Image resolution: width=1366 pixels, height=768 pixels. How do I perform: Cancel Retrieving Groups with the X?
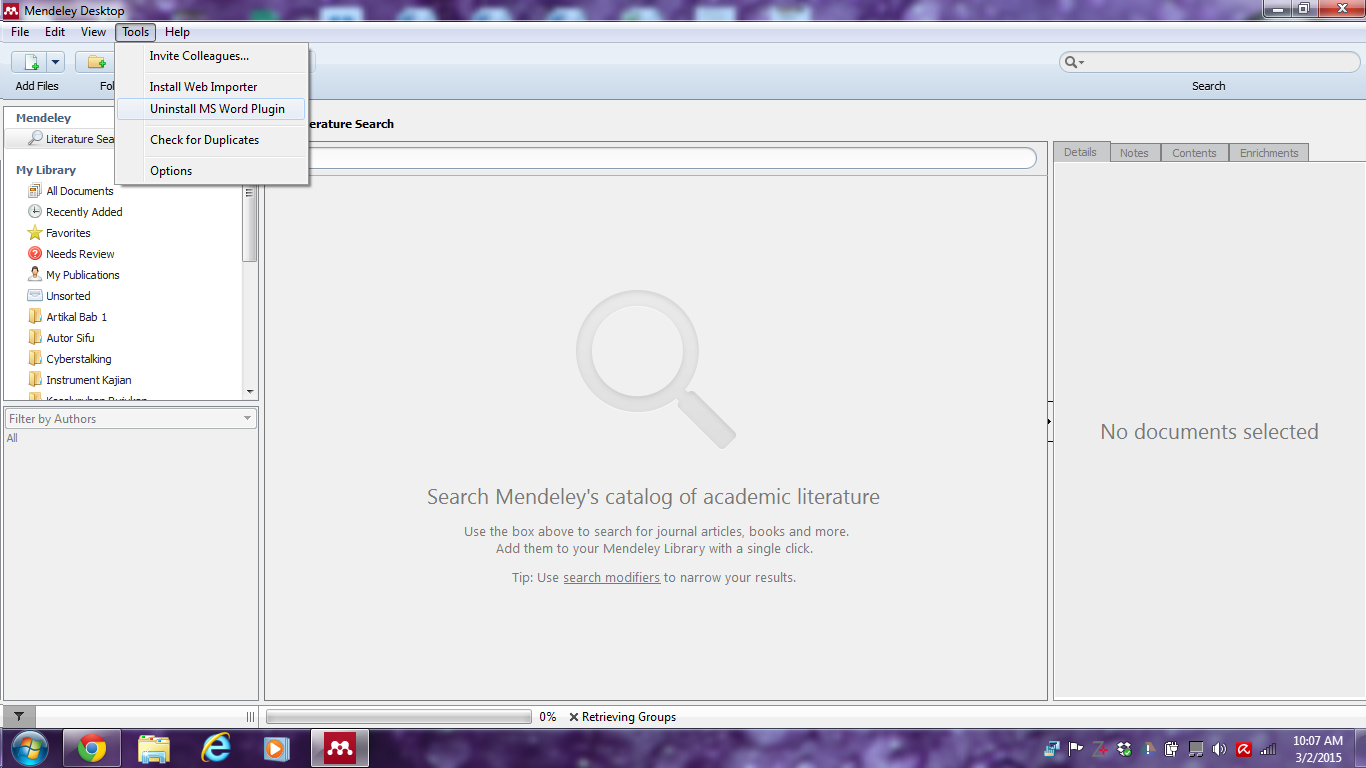pos(573,717)
